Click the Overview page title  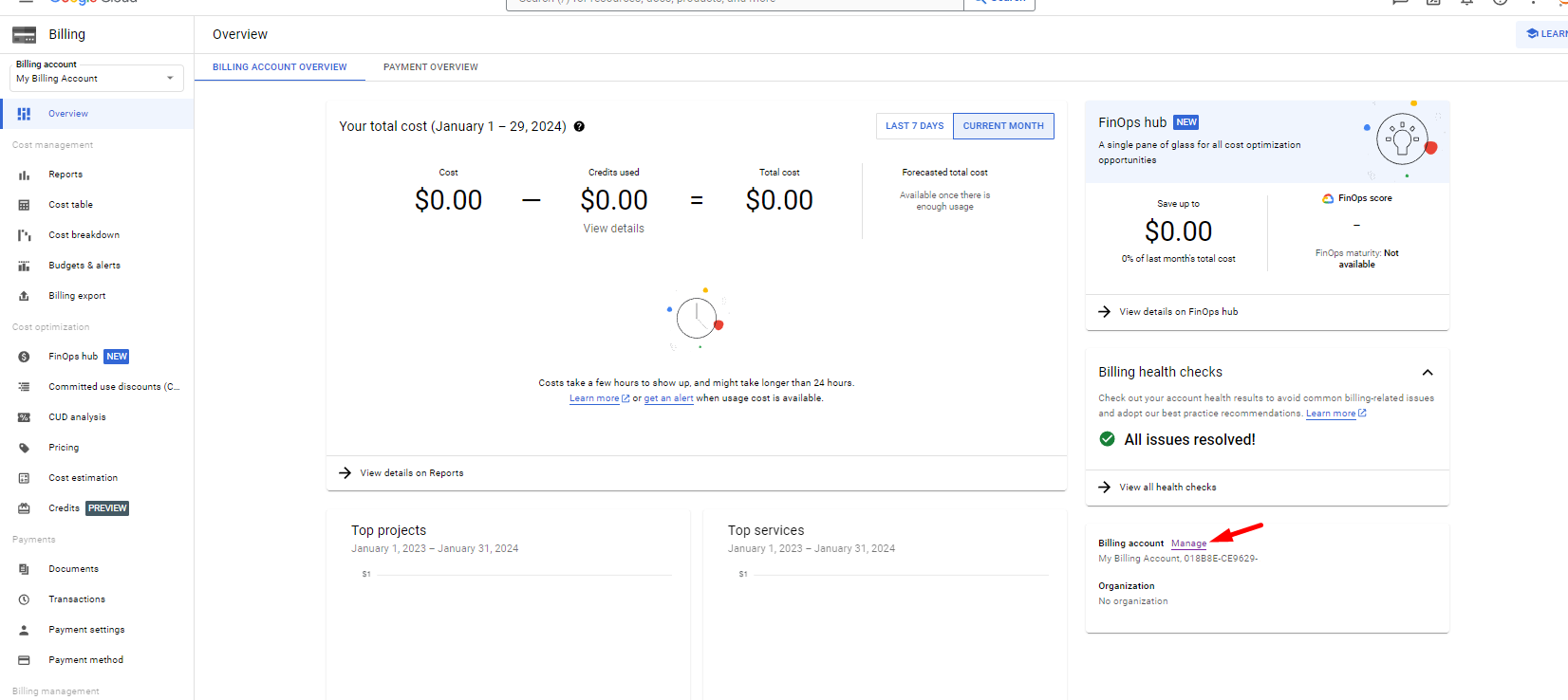coord(240,34)
